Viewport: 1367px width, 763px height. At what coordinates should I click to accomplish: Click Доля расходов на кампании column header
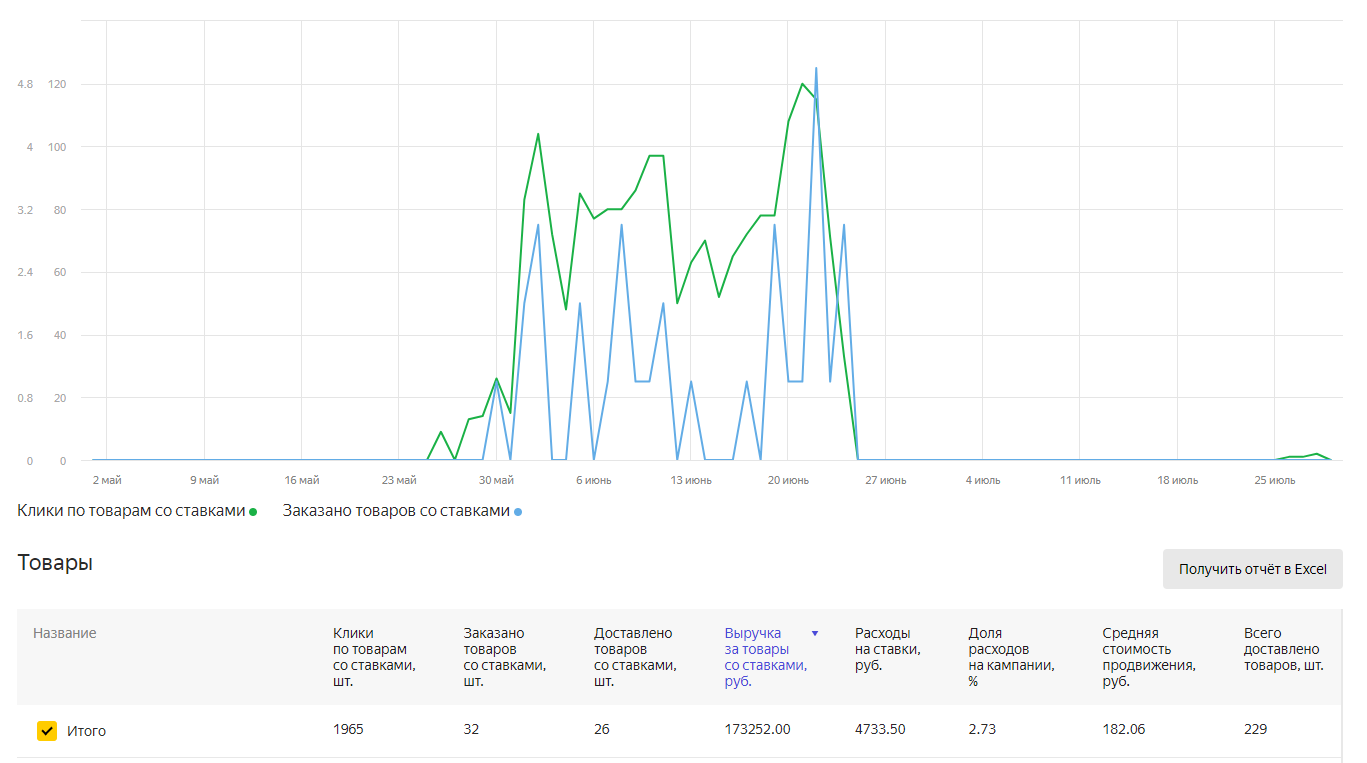tap(1012, 657)
